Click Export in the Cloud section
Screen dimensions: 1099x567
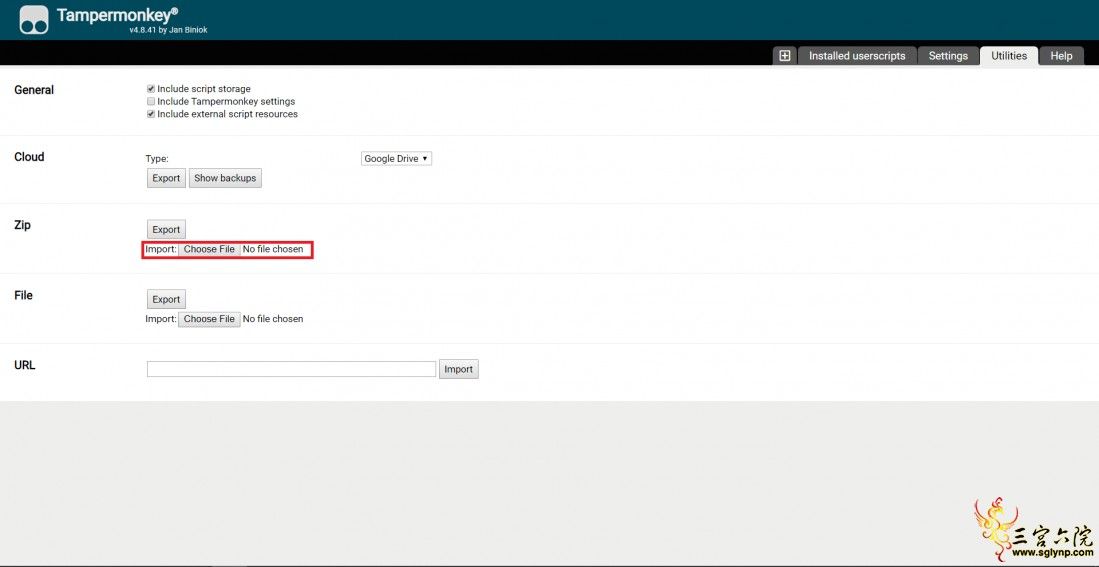166,178
